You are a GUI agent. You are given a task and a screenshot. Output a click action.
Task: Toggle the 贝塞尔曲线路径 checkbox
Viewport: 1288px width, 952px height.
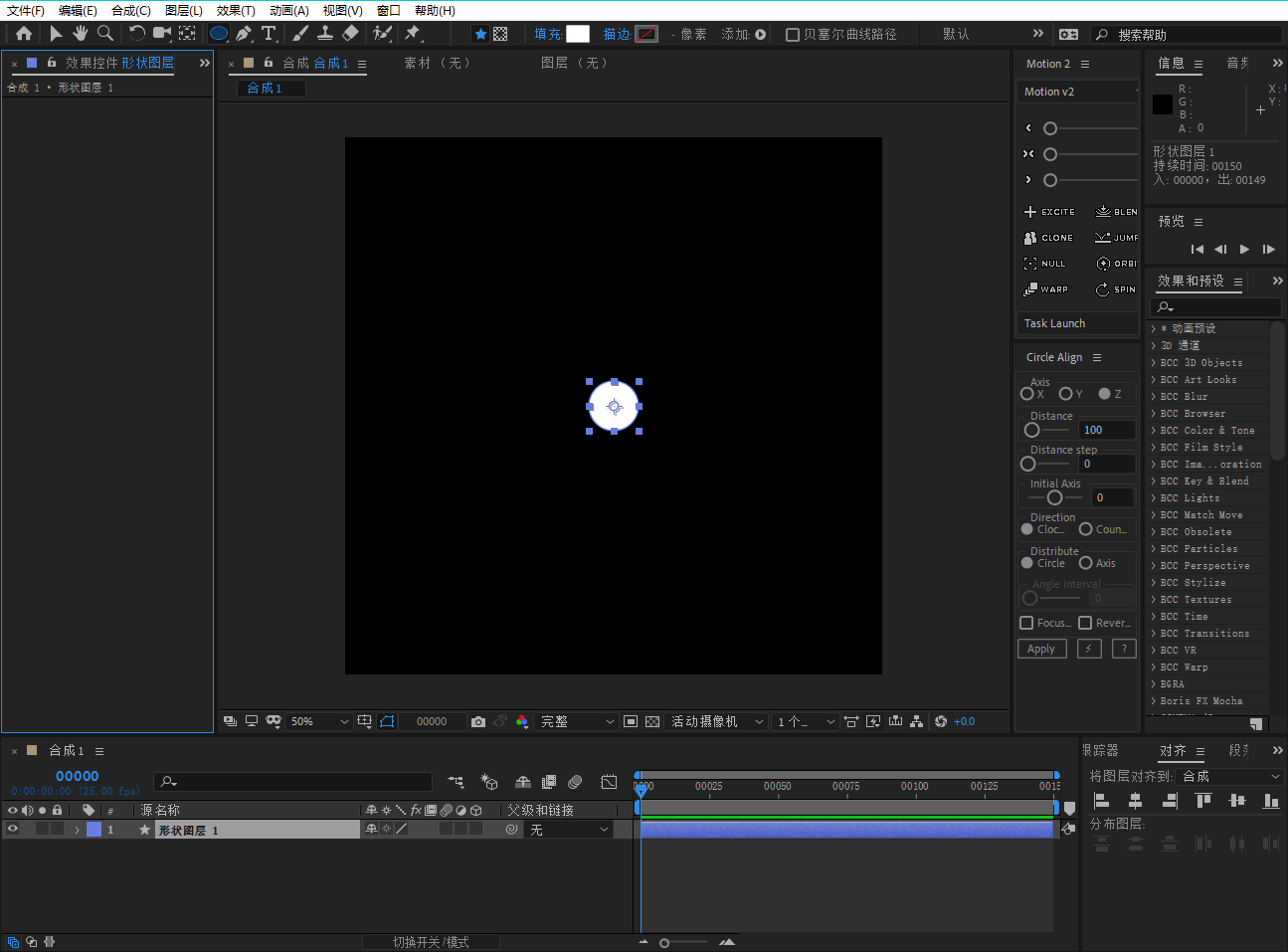tap(793, 34)
